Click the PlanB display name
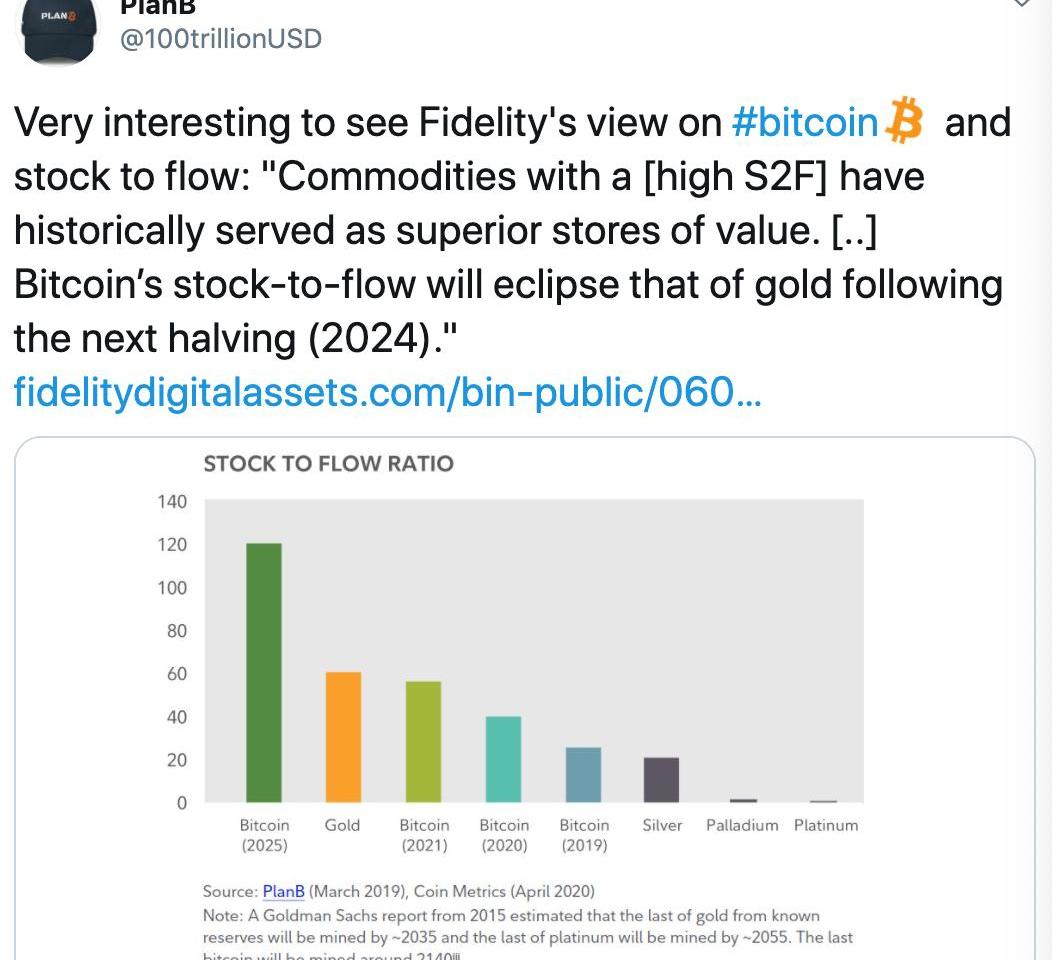The height and width of the screenshot is (960, 1052). [x=157, y=7]
